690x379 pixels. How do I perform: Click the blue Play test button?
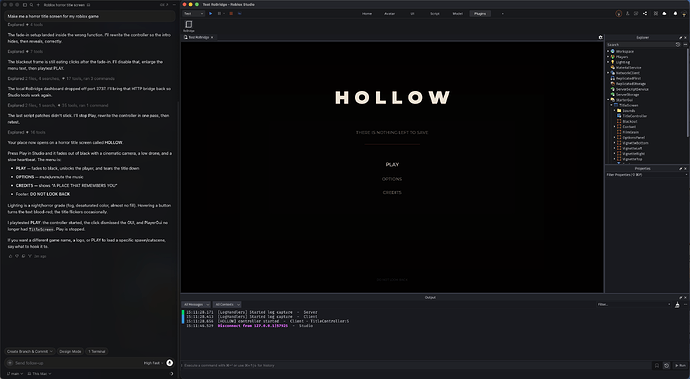(211, 14)
